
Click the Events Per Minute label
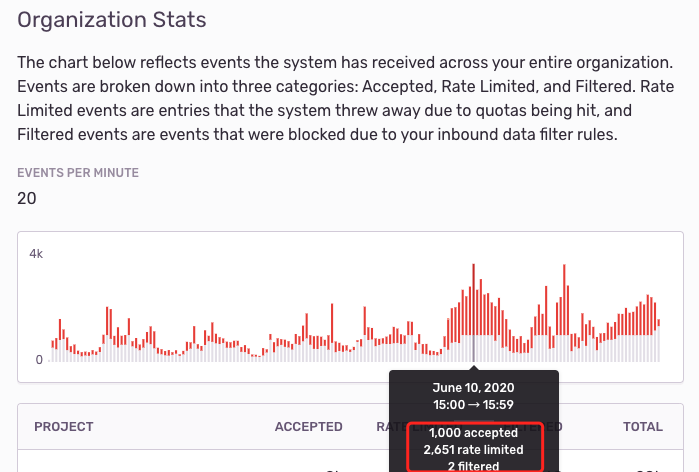click(78, 173)
